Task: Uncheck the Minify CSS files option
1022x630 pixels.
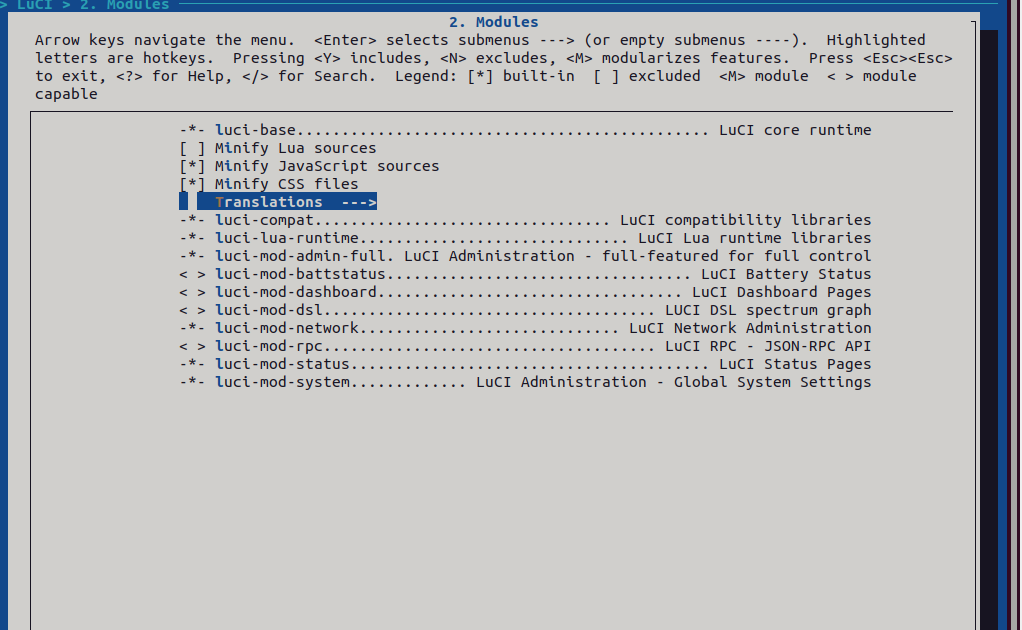Action: click(x=192, y=184)
